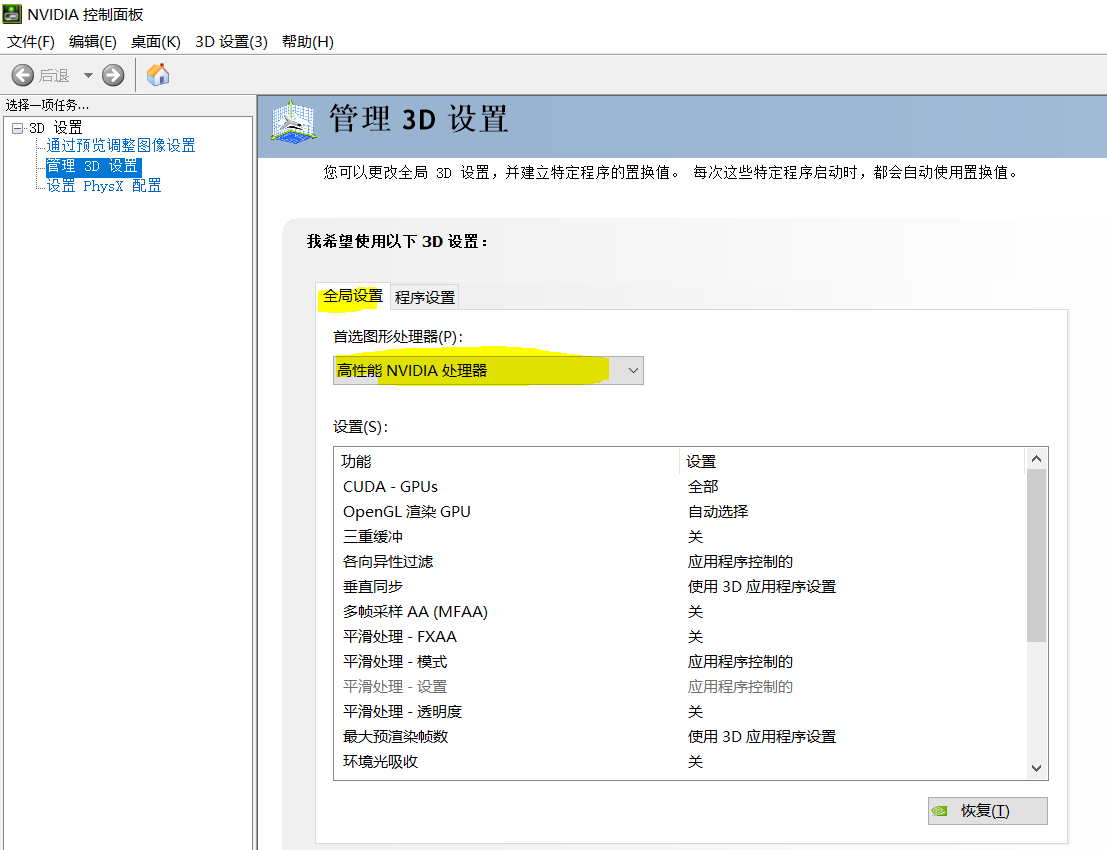Open back history dropdown arrow
Screen dimensions: 1107x850
tap(88, 75)
